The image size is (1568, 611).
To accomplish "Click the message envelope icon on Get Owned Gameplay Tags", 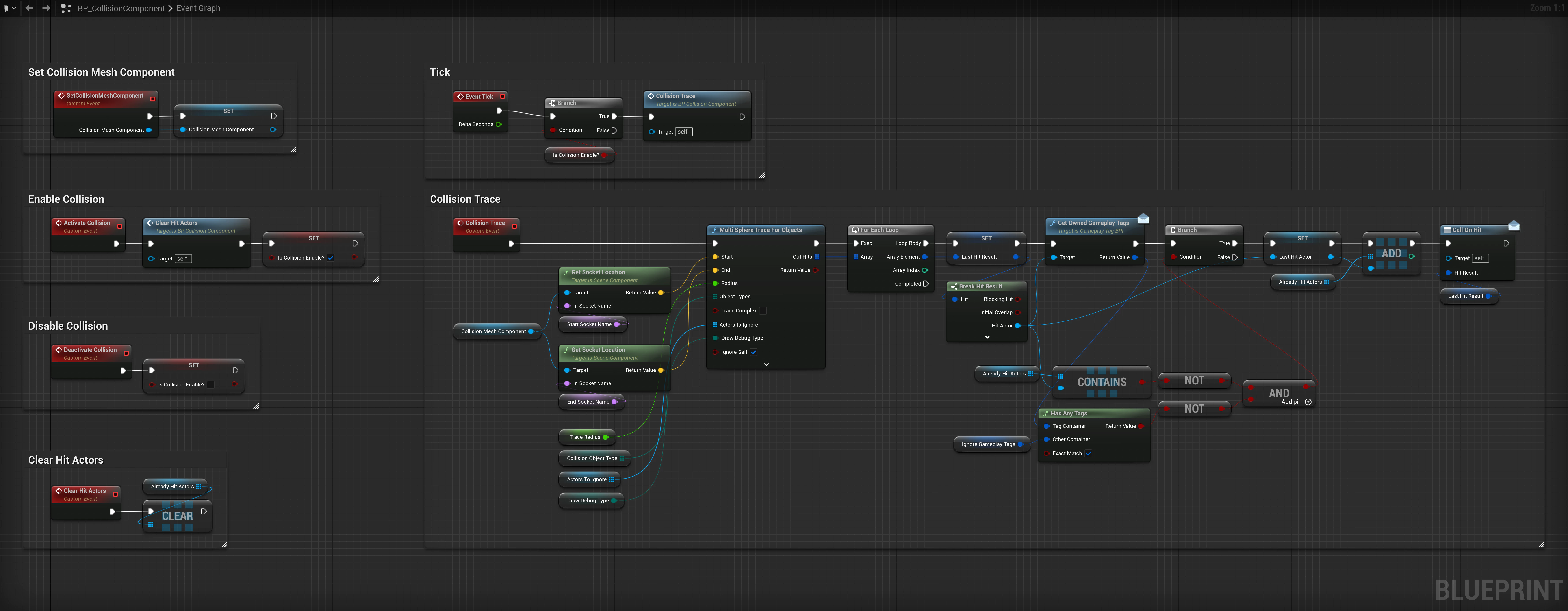I will tap(1143, 219).
